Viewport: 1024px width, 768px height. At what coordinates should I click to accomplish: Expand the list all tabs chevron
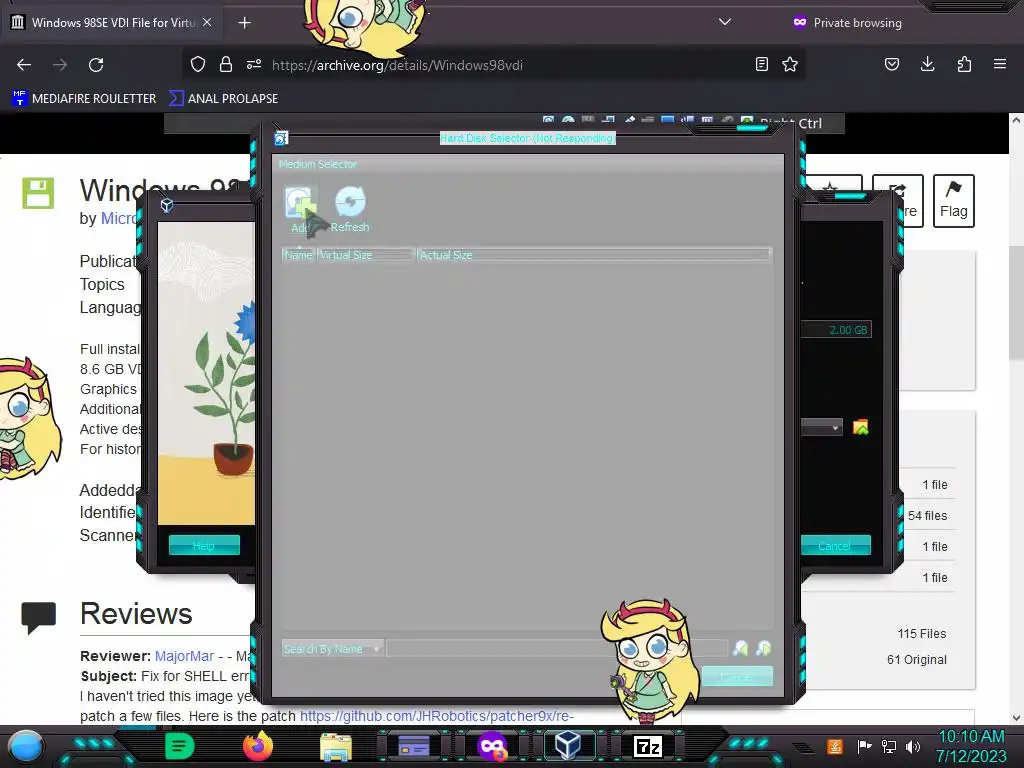click(x=725, y=22)
